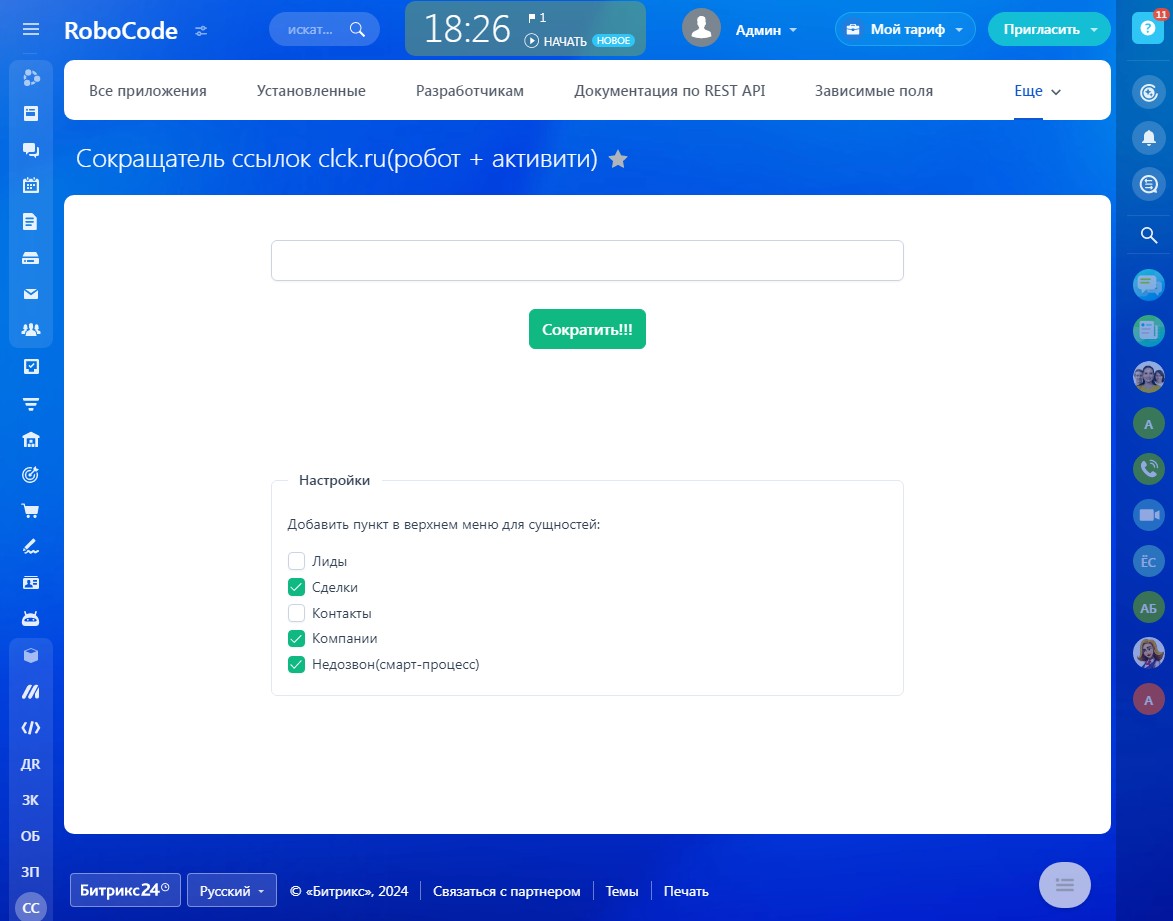1173x921 pixels.
Task: Click the RoboCode portal logo
Action: [121, 30]
